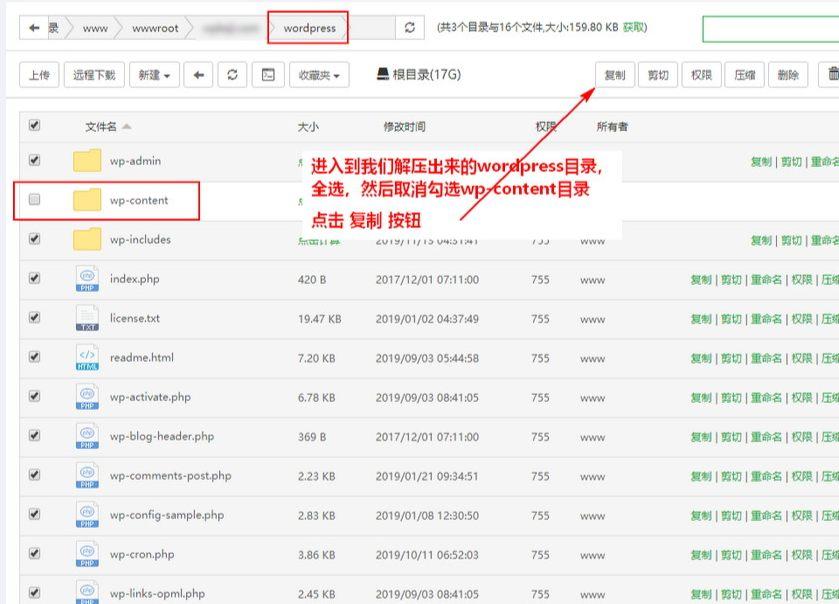The height and width of the screenshot is (604, 839).
Task: Click the 获取 link for directory size
Action: tap(634, 27)
